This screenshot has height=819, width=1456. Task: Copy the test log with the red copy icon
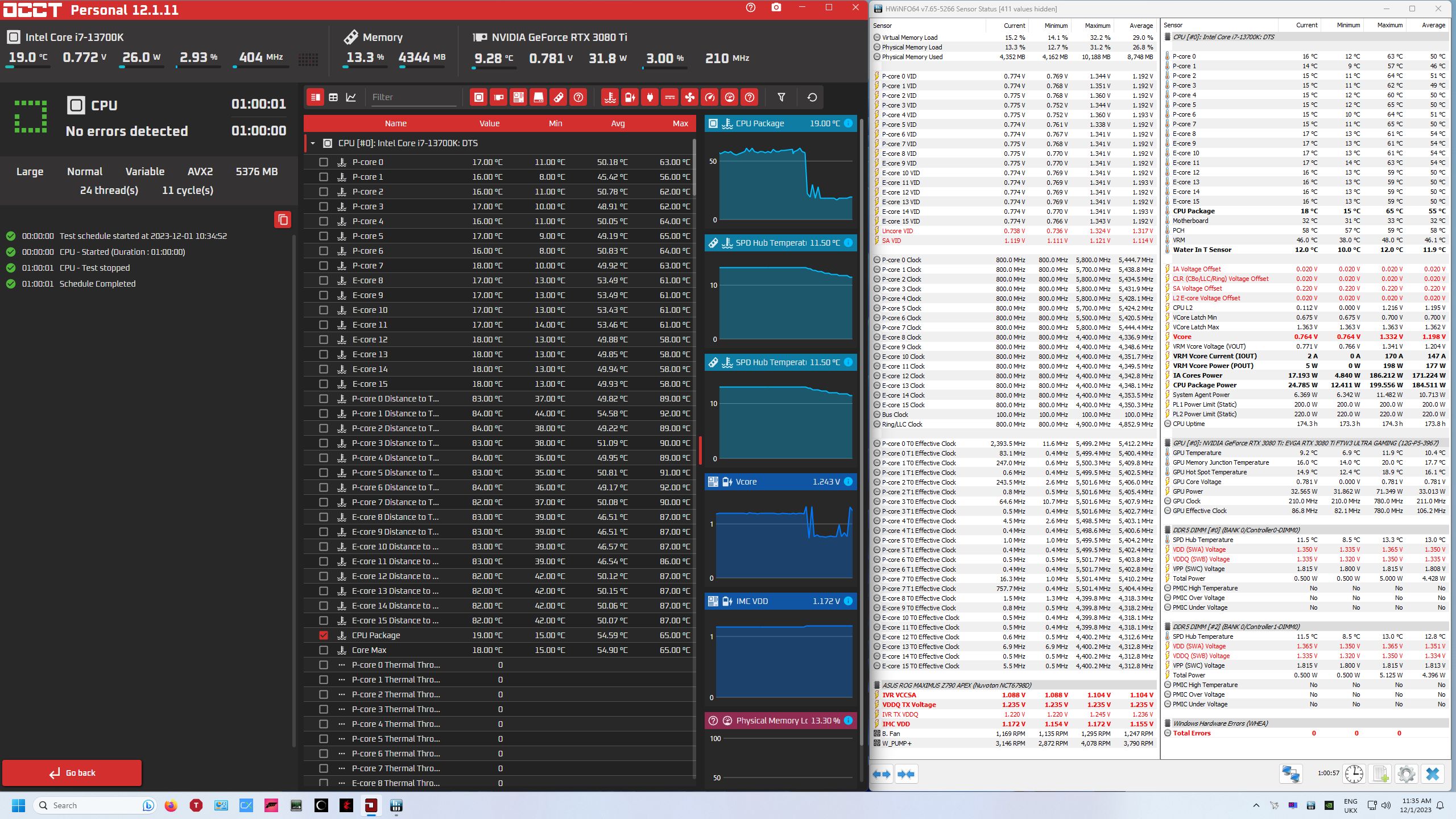tap(283, 220)
